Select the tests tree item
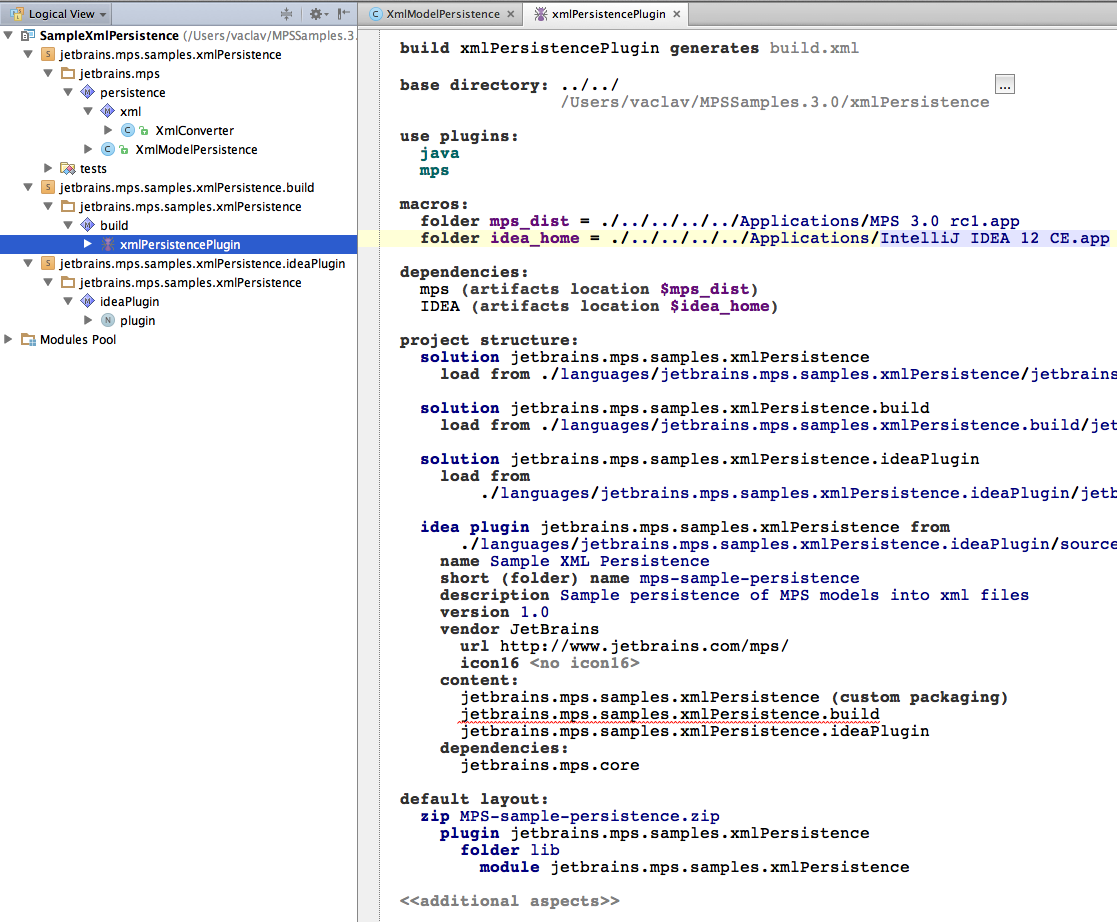The width and height of the screenshot is (1117, 922). pos(93,169)
